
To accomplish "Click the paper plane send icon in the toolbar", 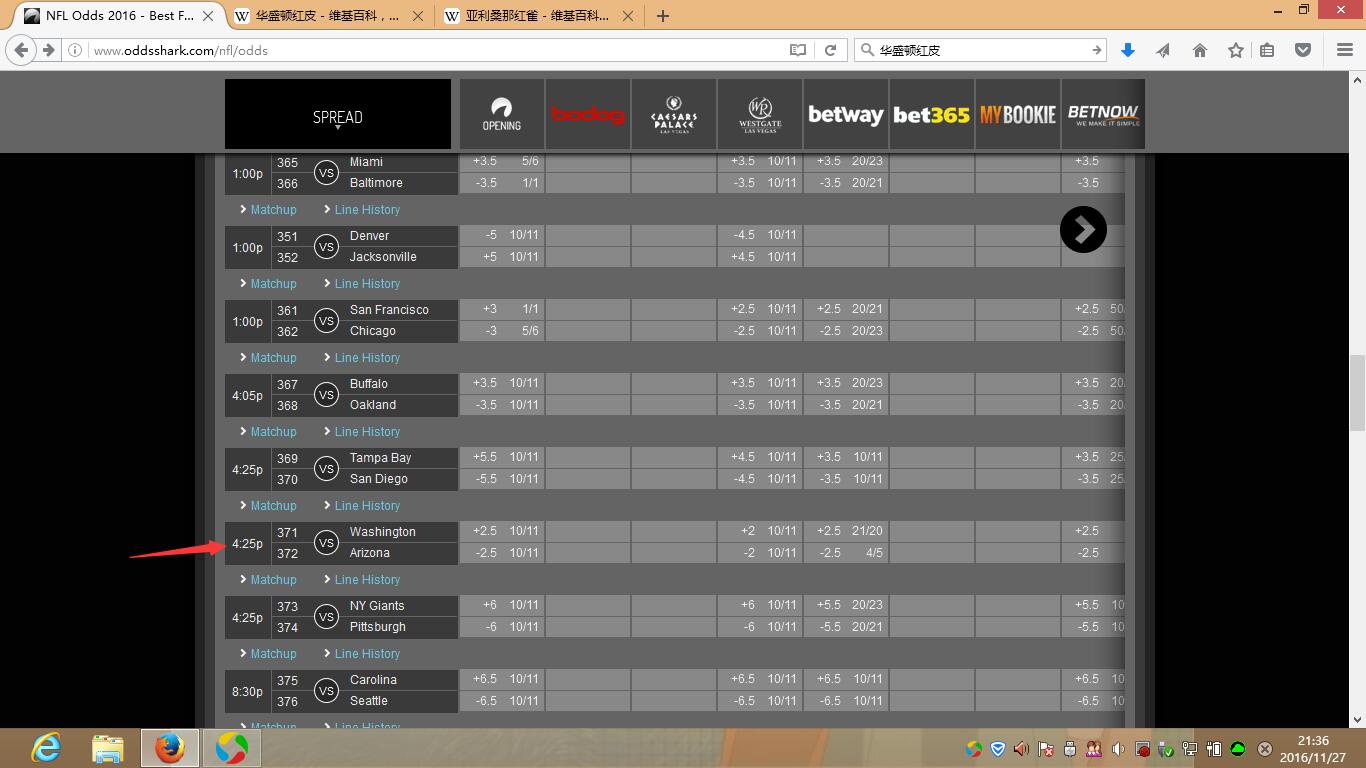I will pos(1163,50).
